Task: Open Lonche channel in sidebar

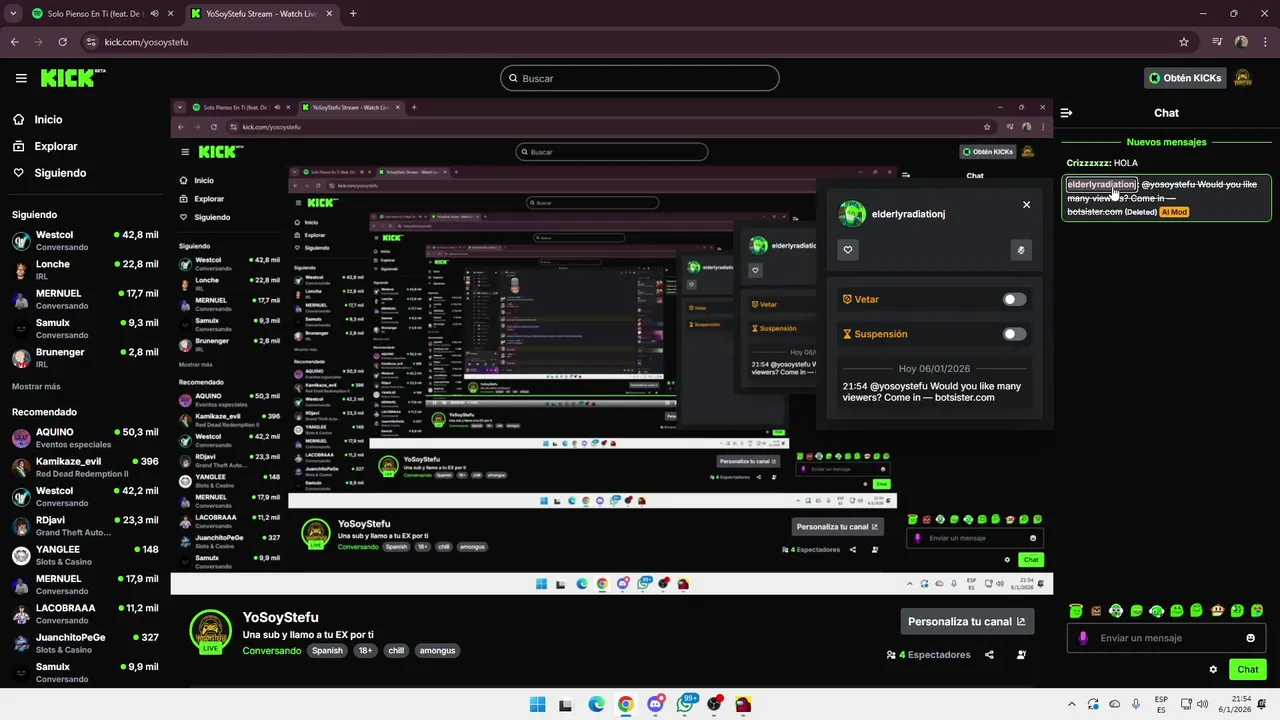Action: [85, 270]
